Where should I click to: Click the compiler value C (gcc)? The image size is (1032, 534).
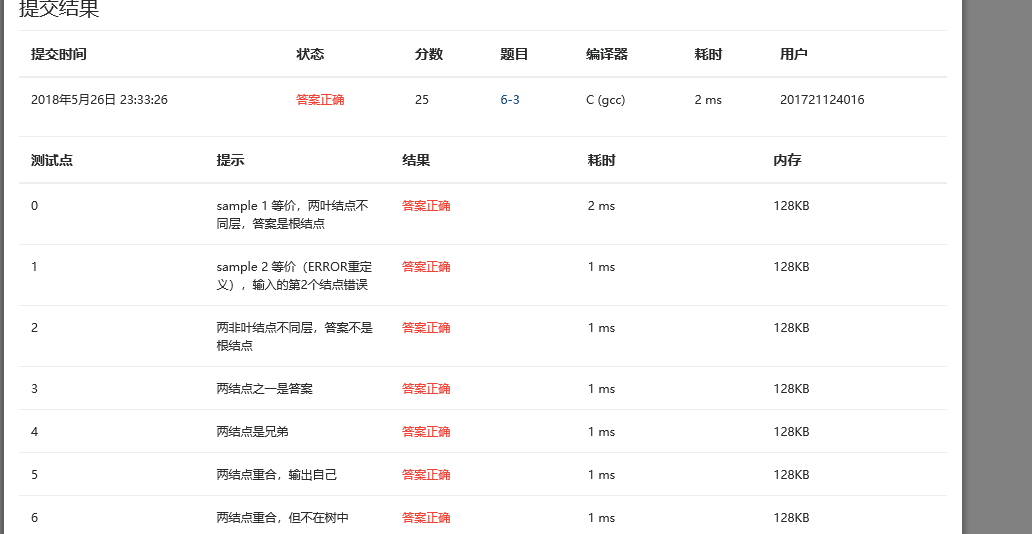[606, 100]
